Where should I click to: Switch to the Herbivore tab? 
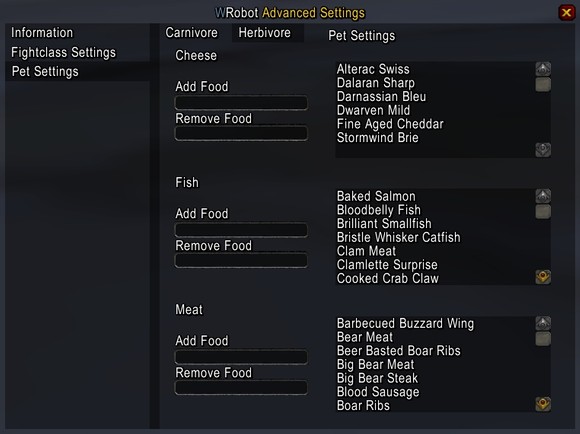265,33
